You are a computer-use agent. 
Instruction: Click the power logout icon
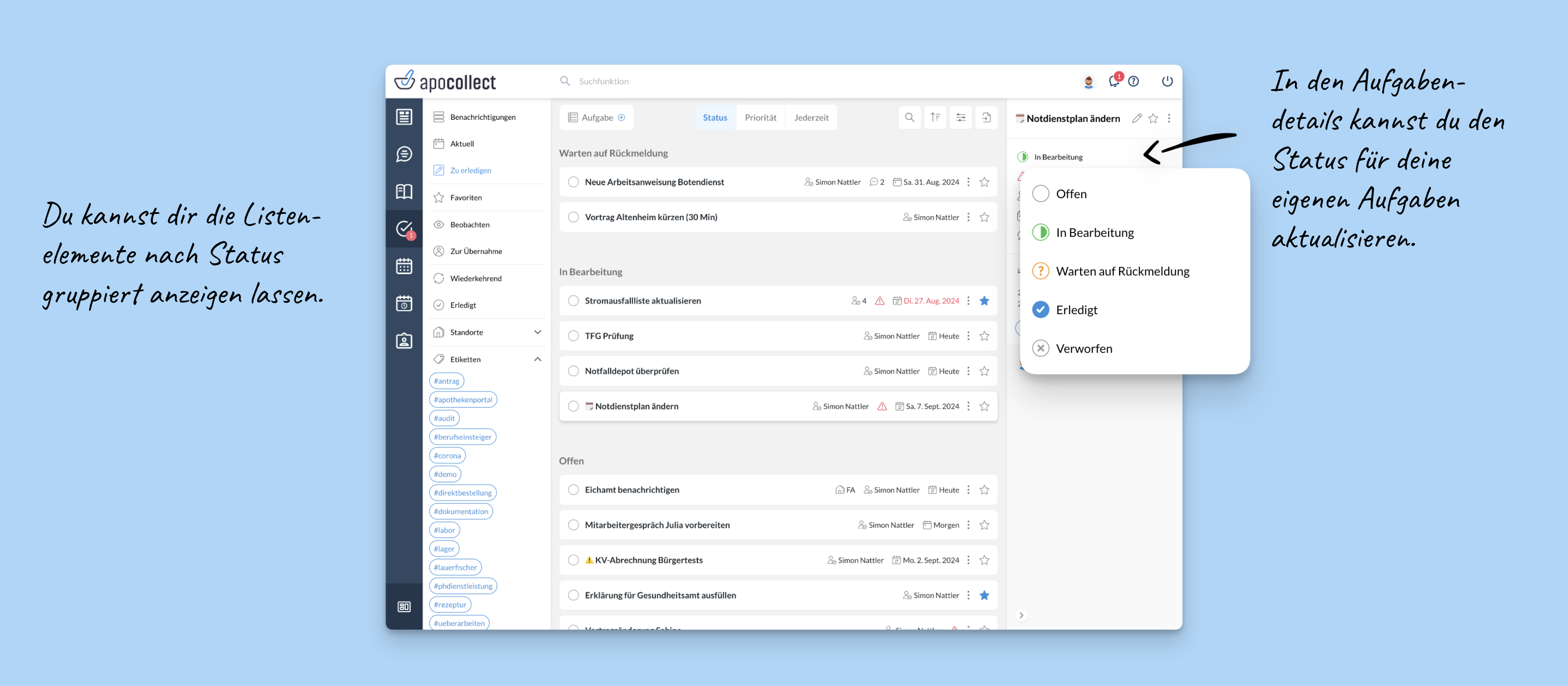pos(1167,81)
